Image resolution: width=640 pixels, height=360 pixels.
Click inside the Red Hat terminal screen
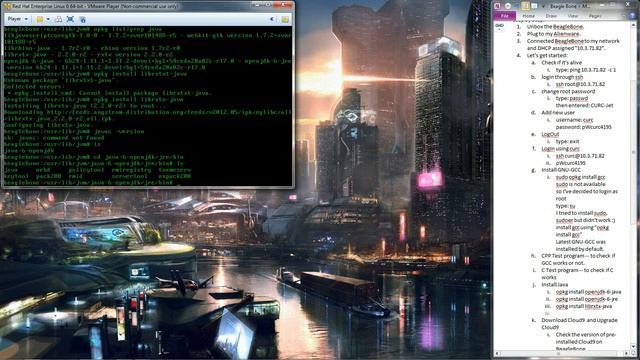click(x=148, y=105)
